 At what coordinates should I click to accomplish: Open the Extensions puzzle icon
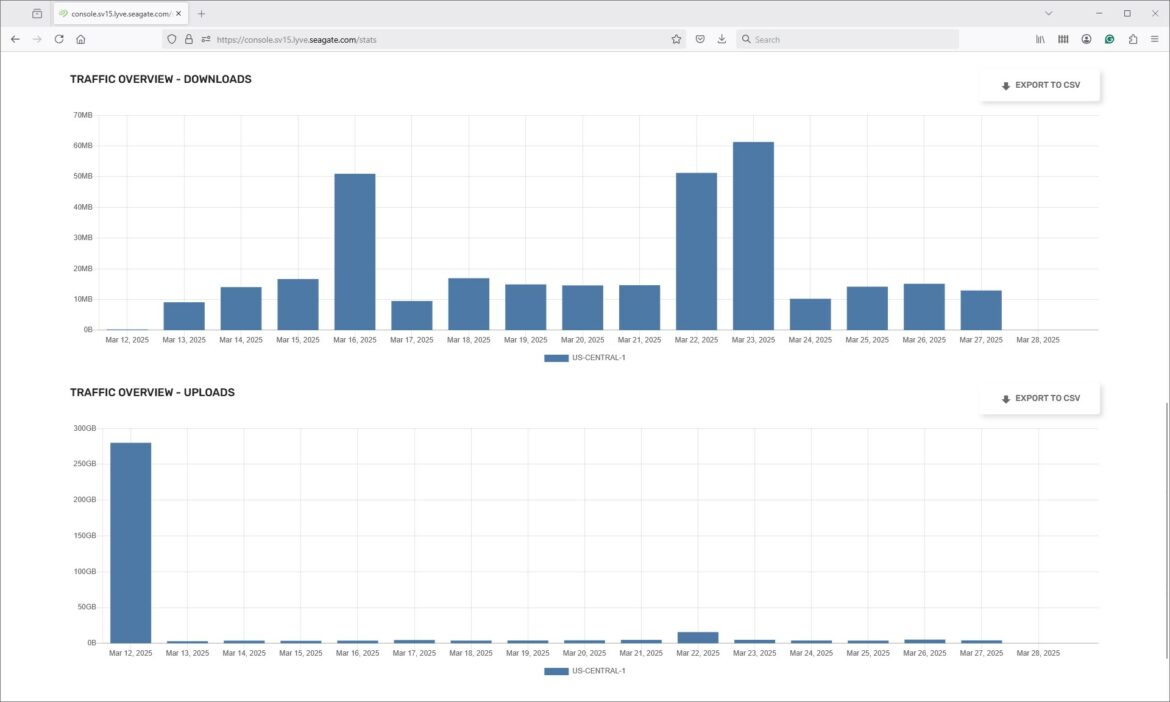pos(1133,39)
